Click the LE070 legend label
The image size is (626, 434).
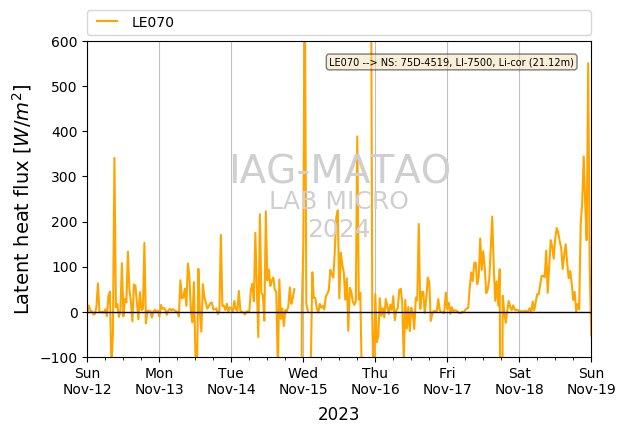[153, 22]
